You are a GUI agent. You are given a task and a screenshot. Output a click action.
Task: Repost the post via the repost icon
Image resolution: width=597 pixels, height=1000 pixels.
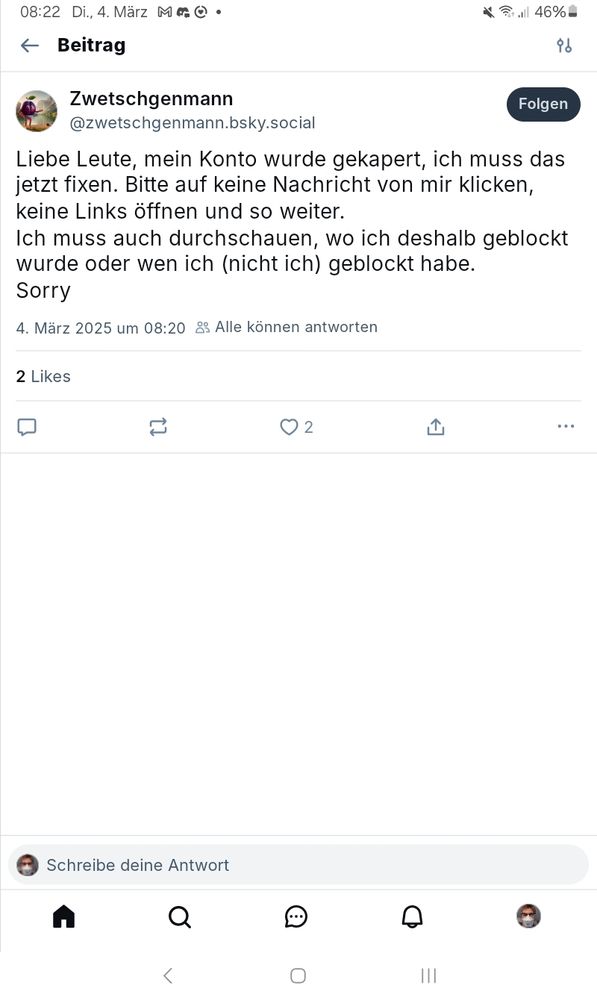[157, 426]
